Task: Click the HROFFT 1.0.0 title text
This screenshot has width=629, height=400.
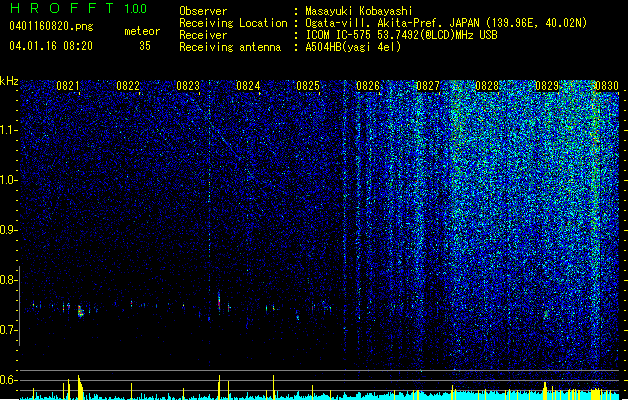Action: tap(79, 8)
